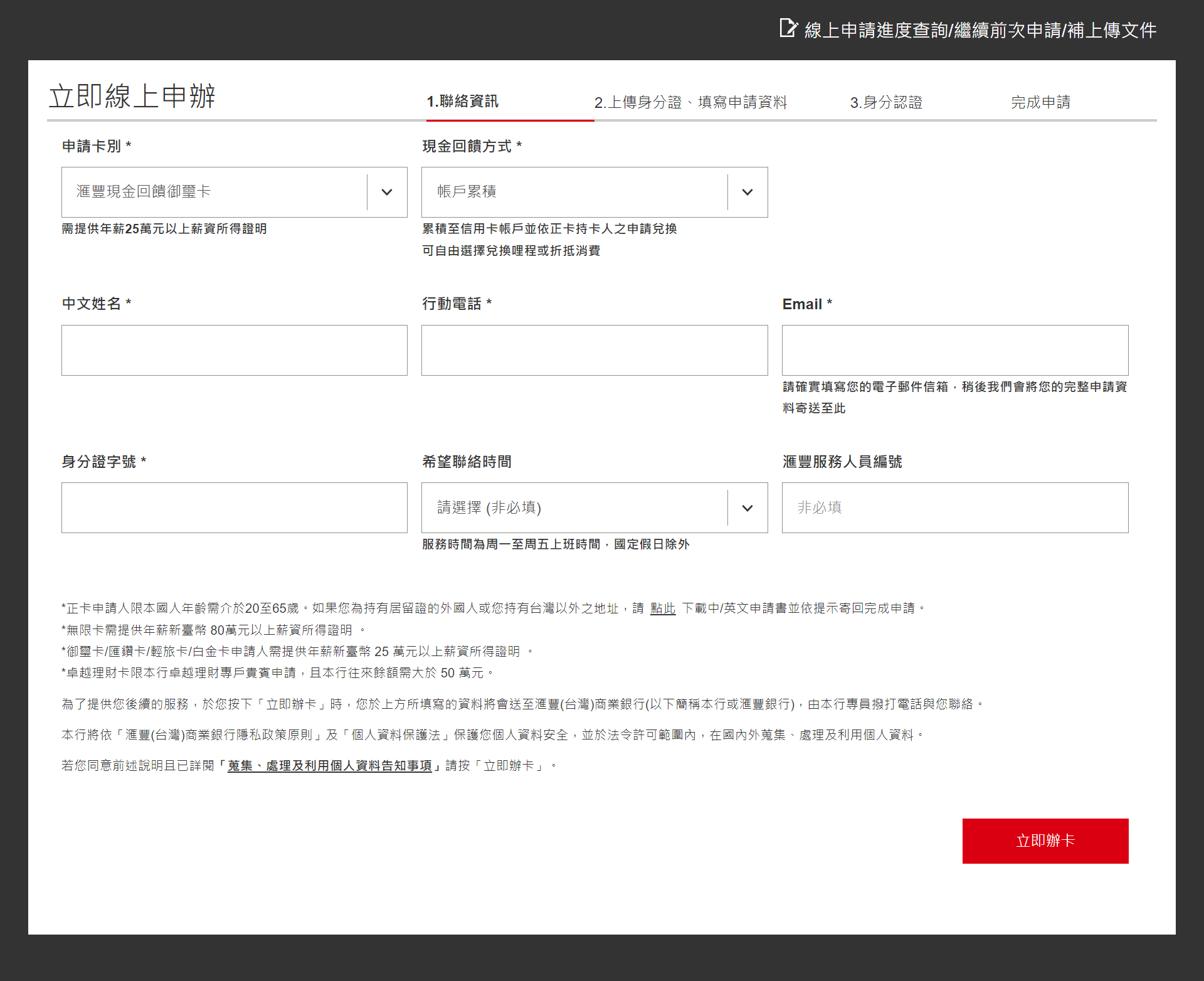Click the 卓越理財卡限本行卓越理財專戶貴賓申請 note line

pyautogui.click(x=278, y=673)
